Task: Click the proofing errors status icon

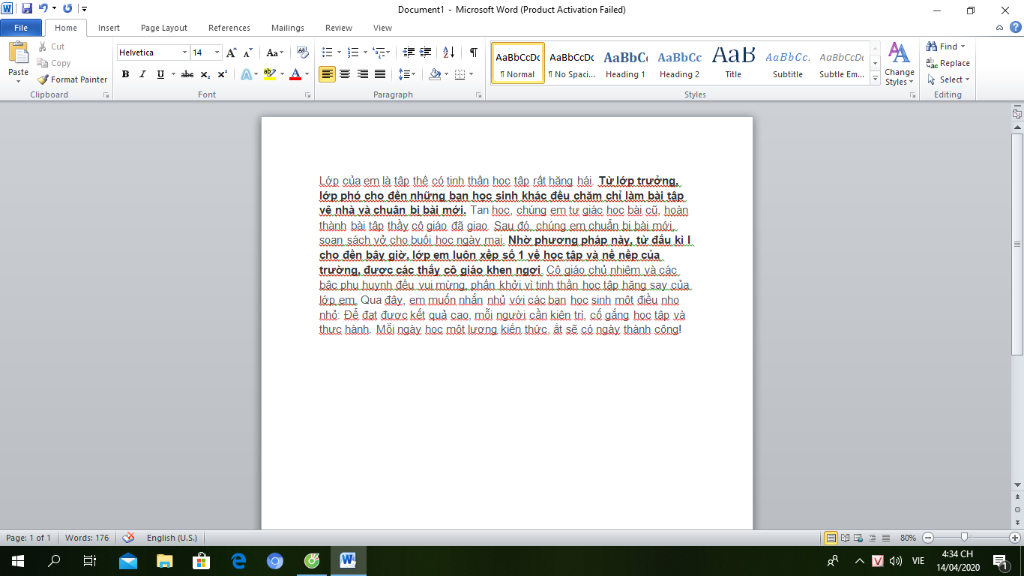Action: pyautogui.click(x=128, y=537)
